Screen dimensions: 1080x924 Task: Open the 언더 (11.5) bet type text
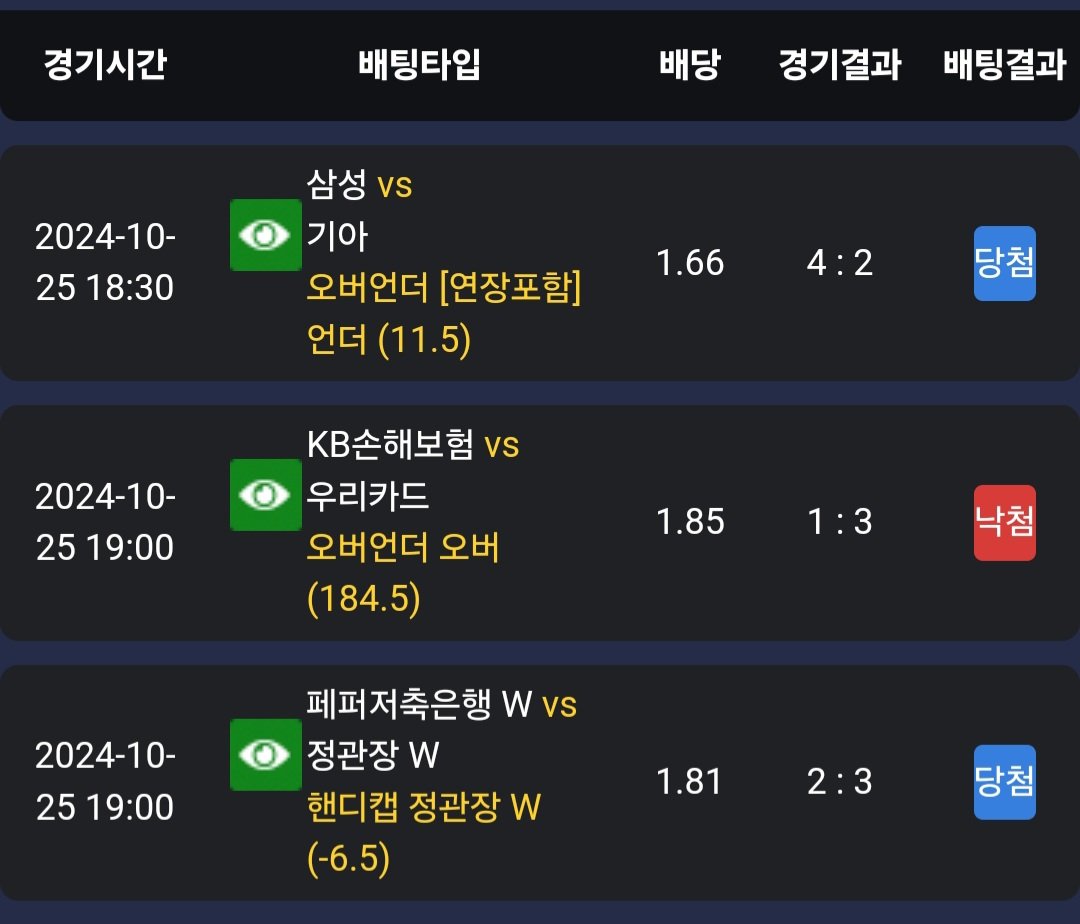pyautogui.click(x=388, y=339)
